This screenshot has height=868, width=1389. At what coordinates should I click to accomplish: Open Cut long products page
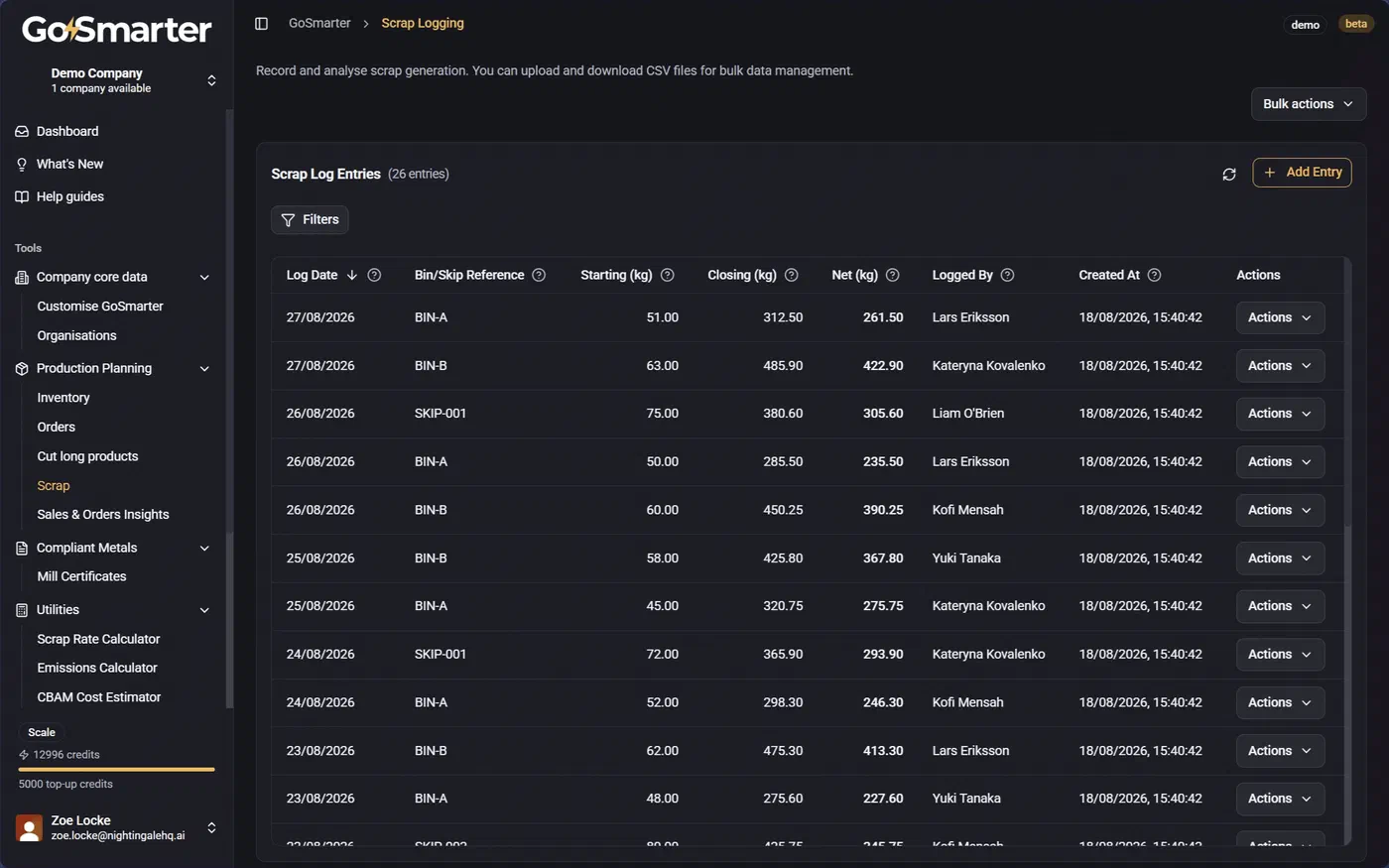coord(87,456)
